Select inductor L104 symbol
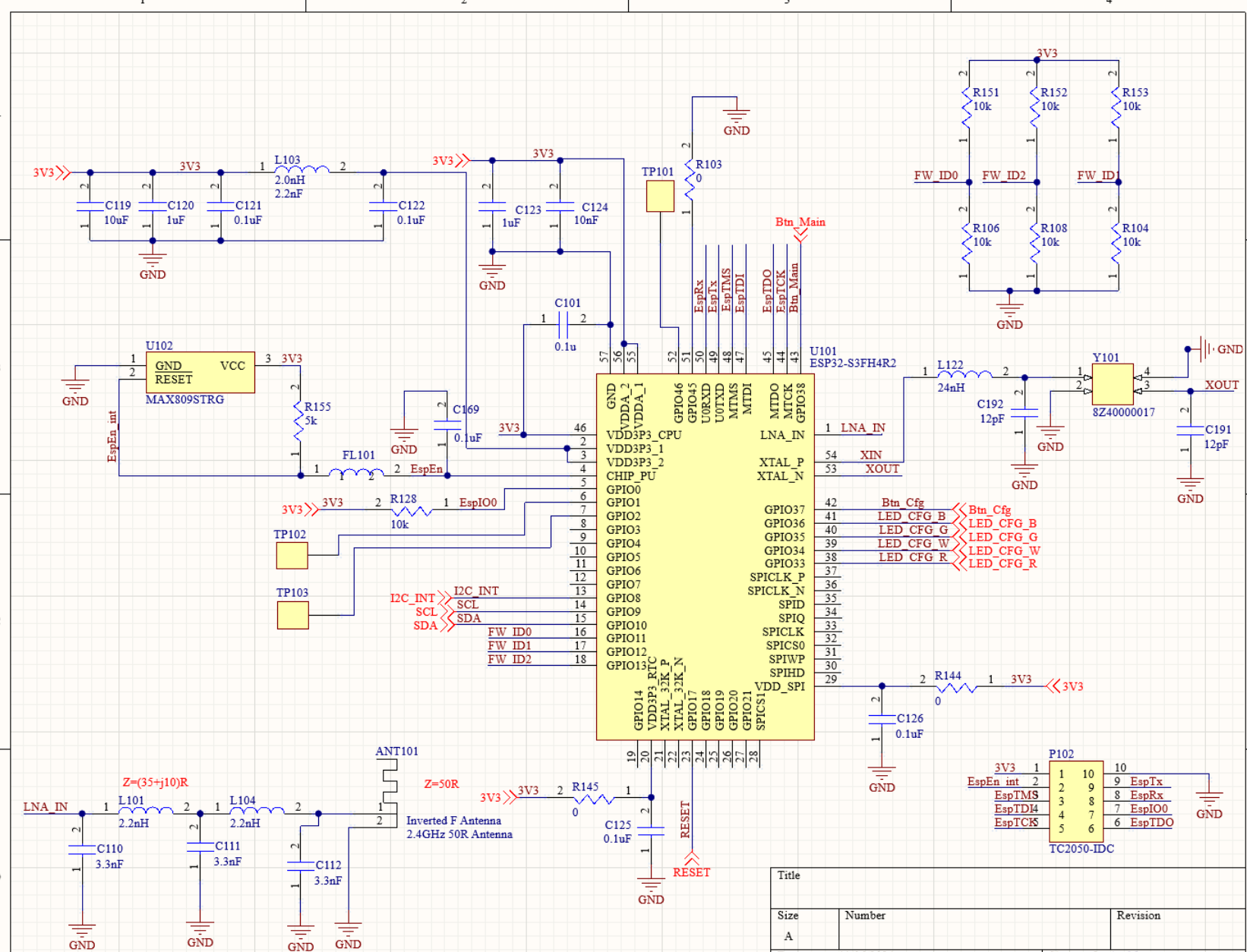This screenshot has width=1247, height=952. [257, 811]
